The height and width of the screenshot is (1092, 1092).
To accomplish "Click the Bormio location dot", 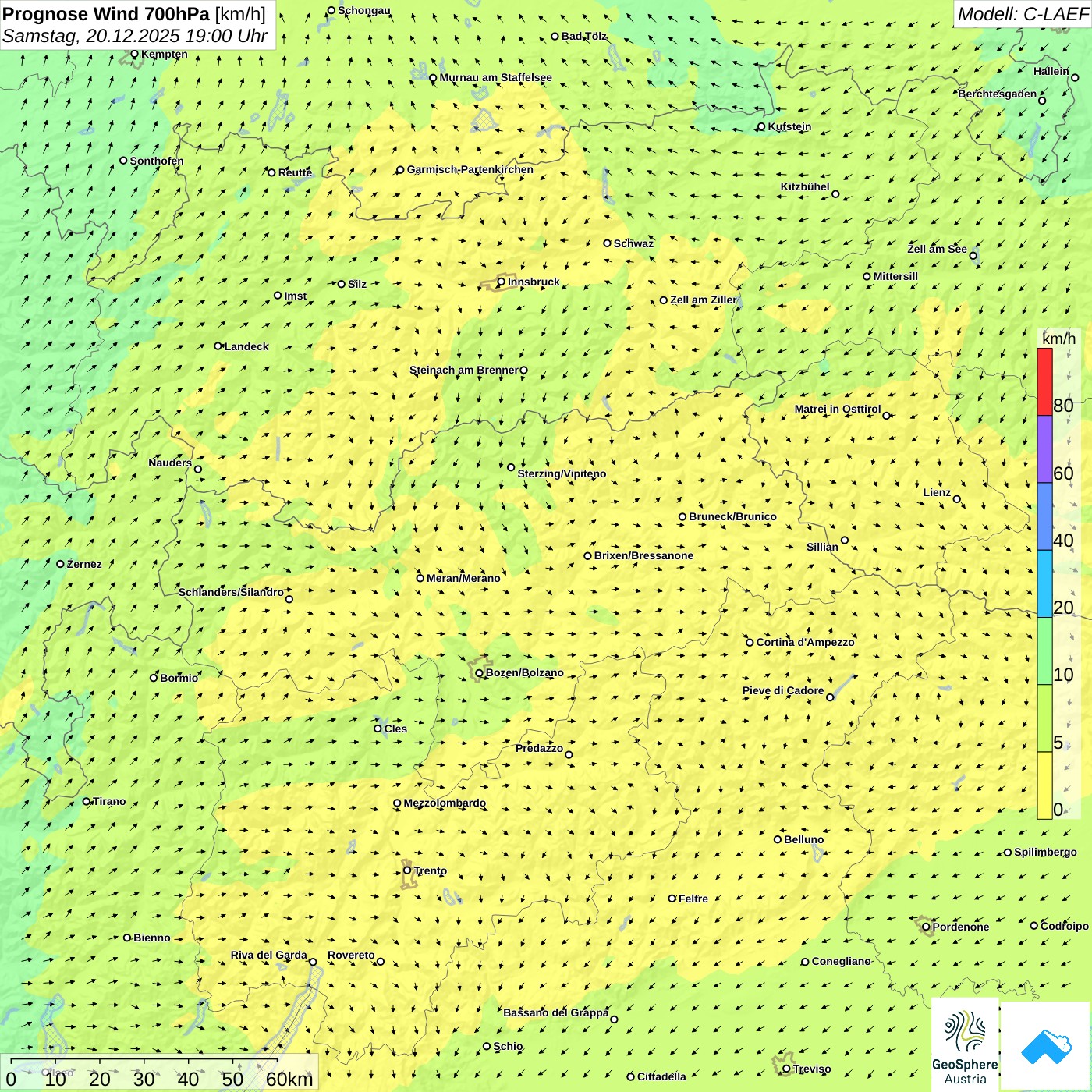I will click(x=154, y=678).
